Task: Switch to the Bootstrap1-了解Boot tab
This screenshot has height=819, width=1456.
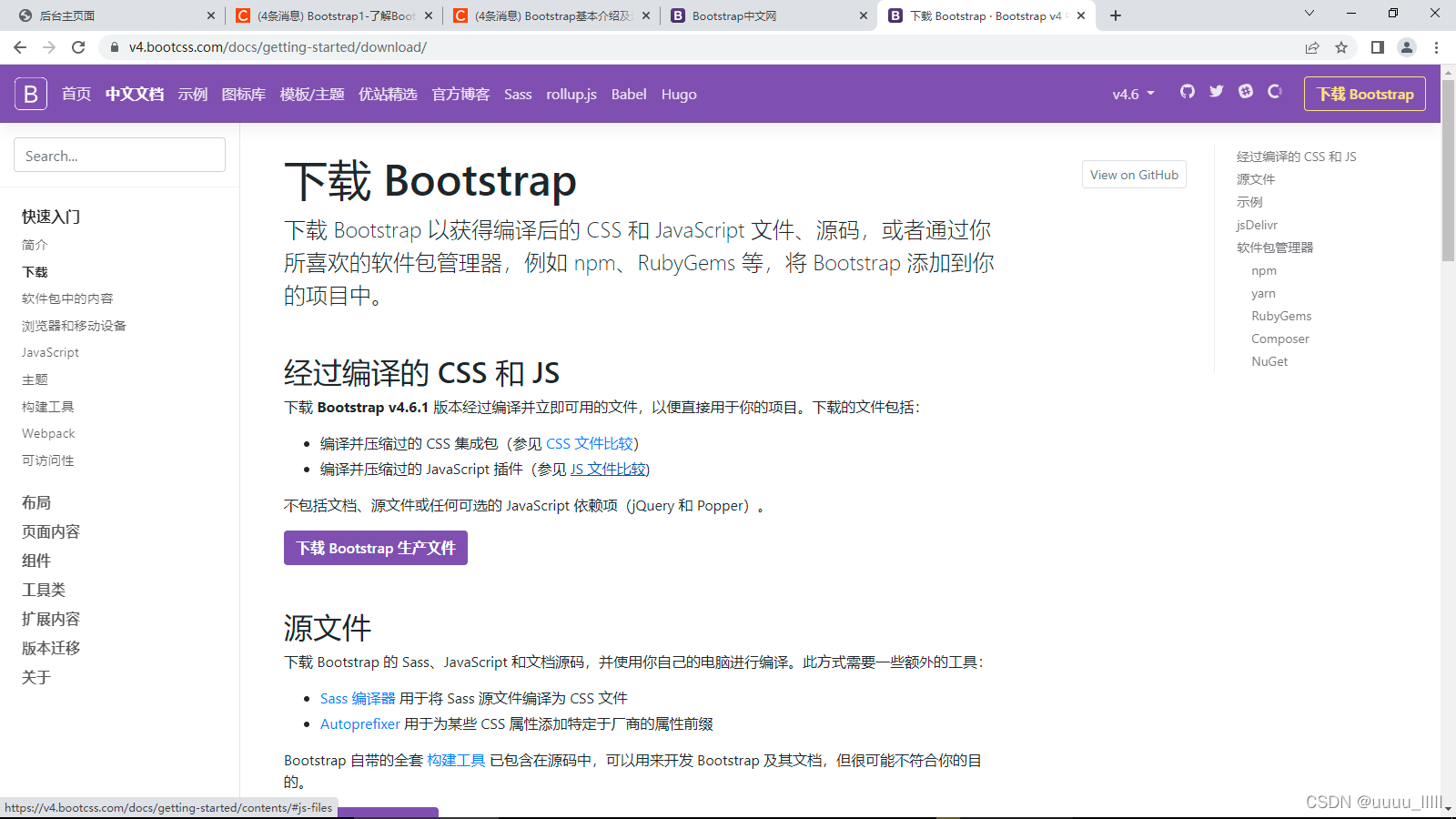Action: (334, 15)
